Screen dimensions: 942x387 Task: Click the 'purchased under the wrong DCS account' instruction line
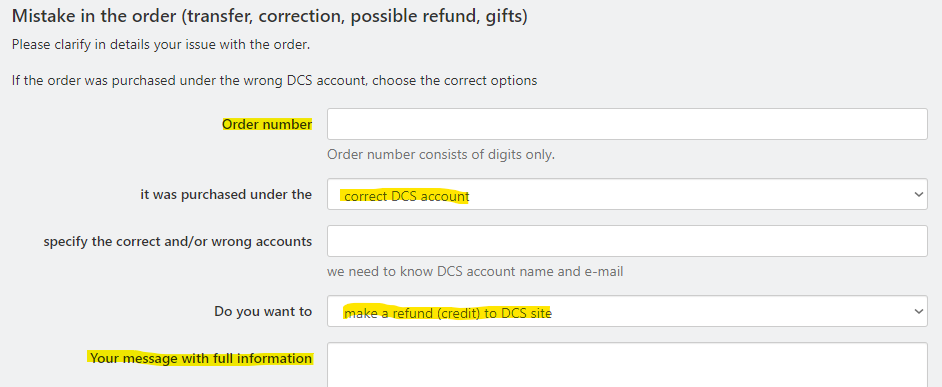(275, 81)
